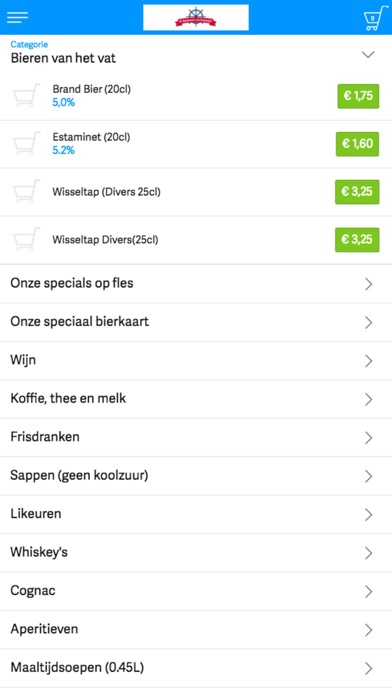Add Estaminet via cart icon

(x=27, y=143)
